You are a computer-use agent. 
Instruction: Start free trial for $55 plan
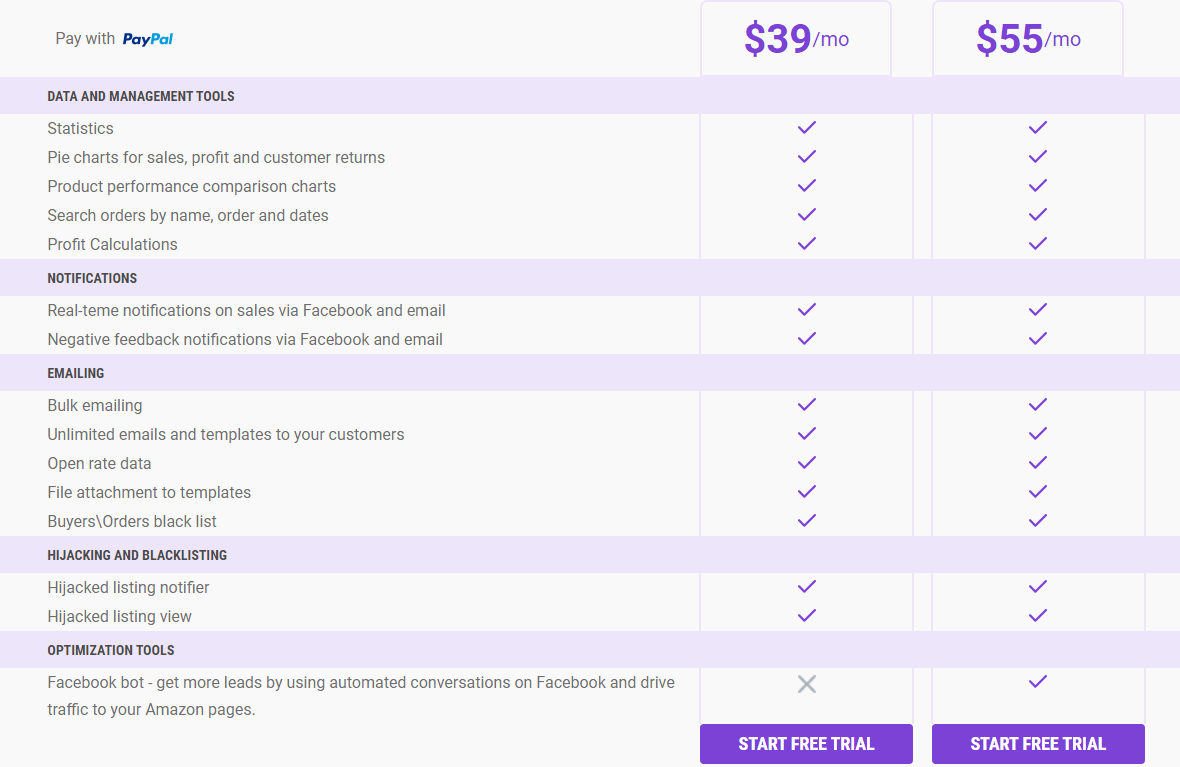click(1038, 744)
